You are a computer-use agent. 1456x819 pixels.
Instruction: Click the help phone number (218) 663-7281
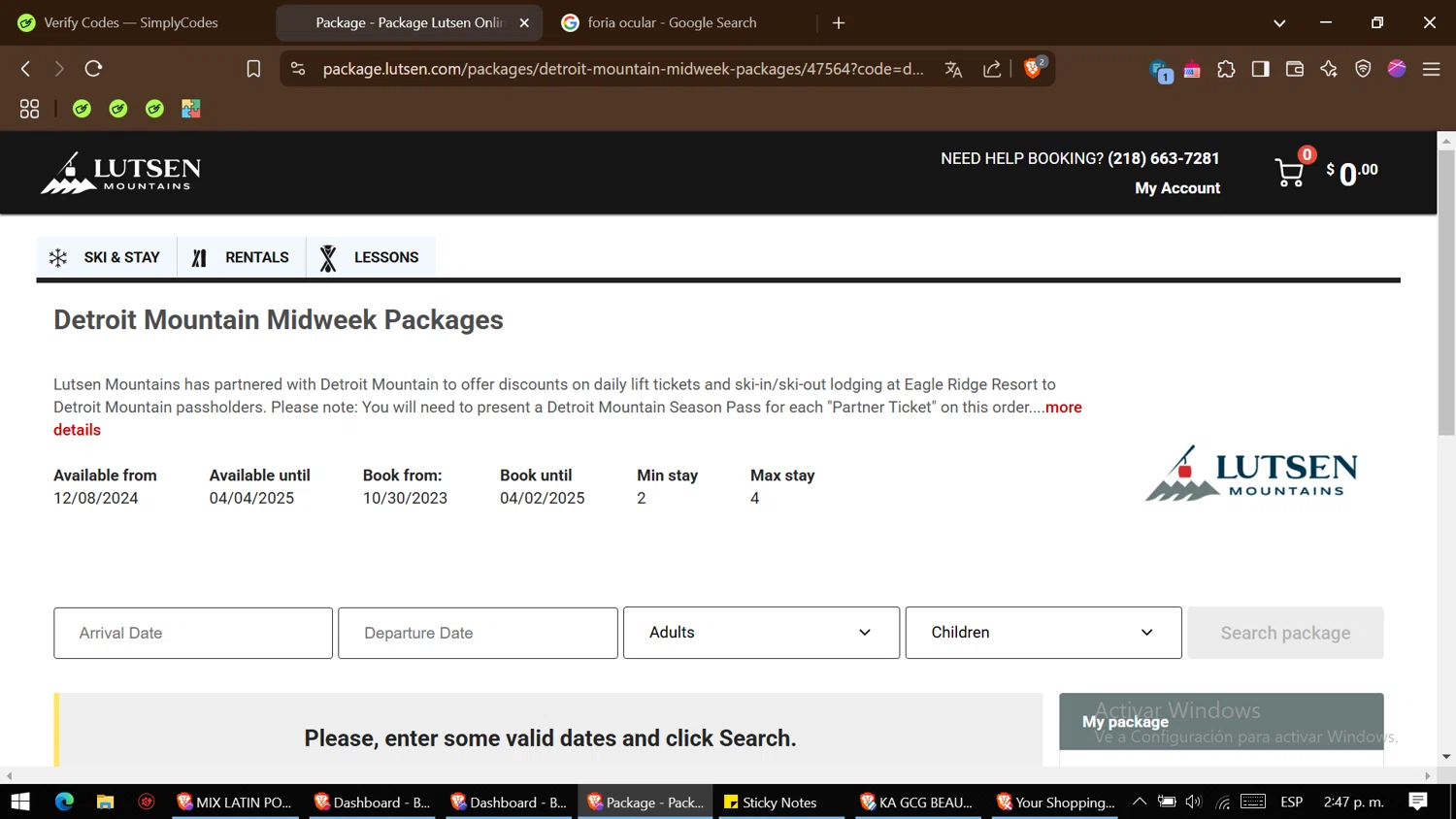(x=1164, y=158)
